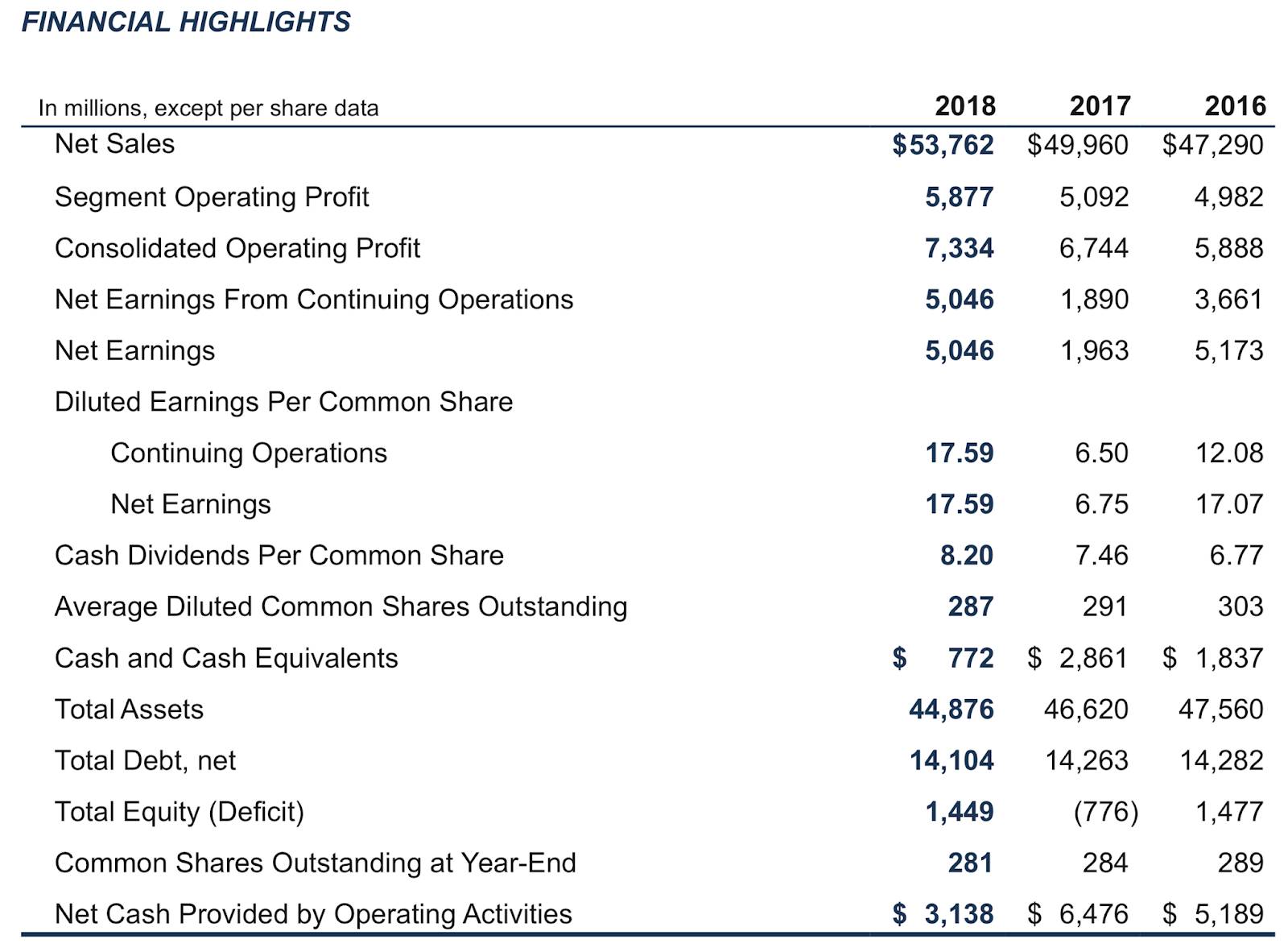Select Total Assets value 46,620

click(1086, 710)
